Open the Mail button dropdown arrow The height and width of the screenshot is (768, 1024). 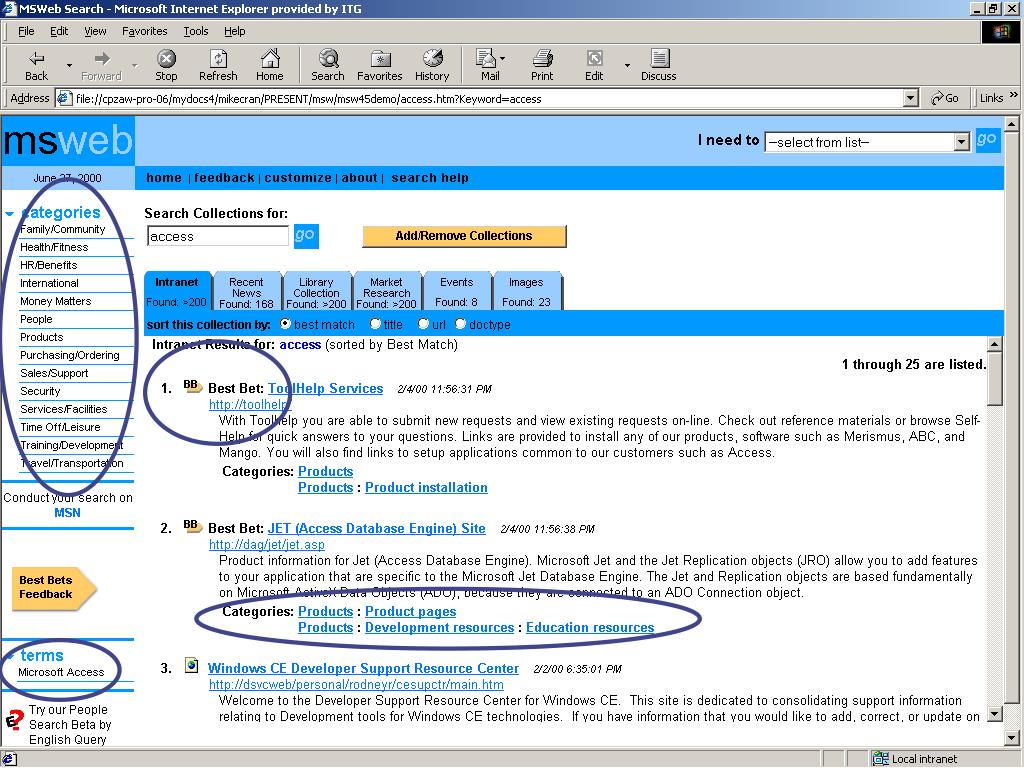(502, 59)
